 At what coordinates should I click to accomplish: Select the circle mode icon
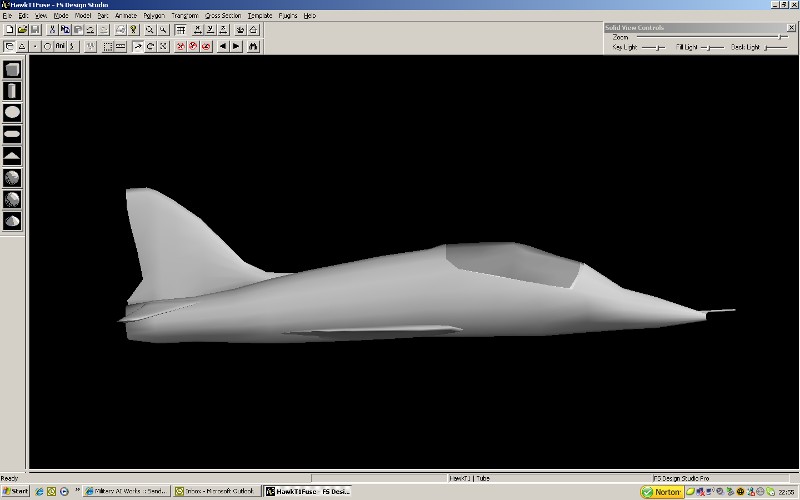47,46
